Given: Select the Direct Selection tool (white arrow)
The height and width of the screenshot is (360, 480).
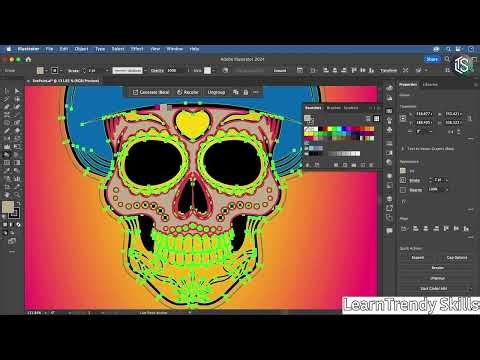Looking at the screenshot, I should coord(17,91).
